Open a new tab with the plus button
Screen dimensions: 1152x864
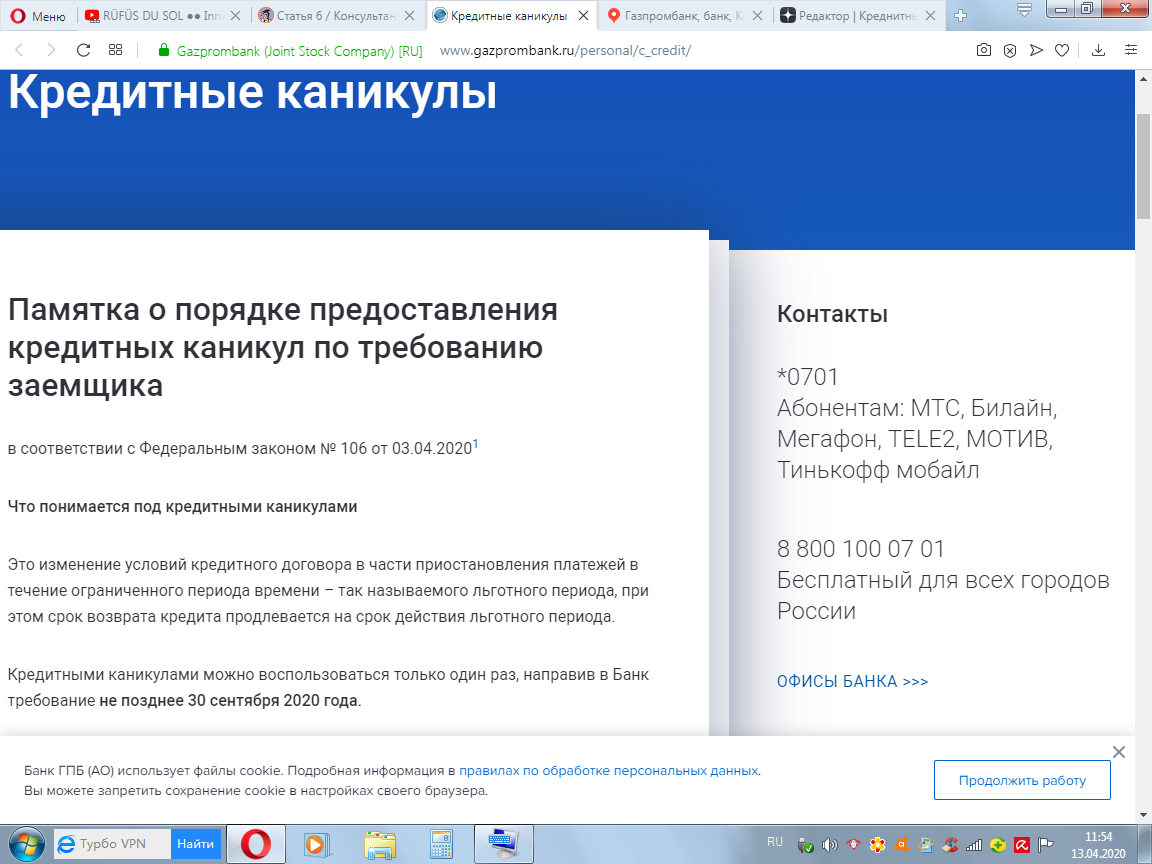point(960,15)
